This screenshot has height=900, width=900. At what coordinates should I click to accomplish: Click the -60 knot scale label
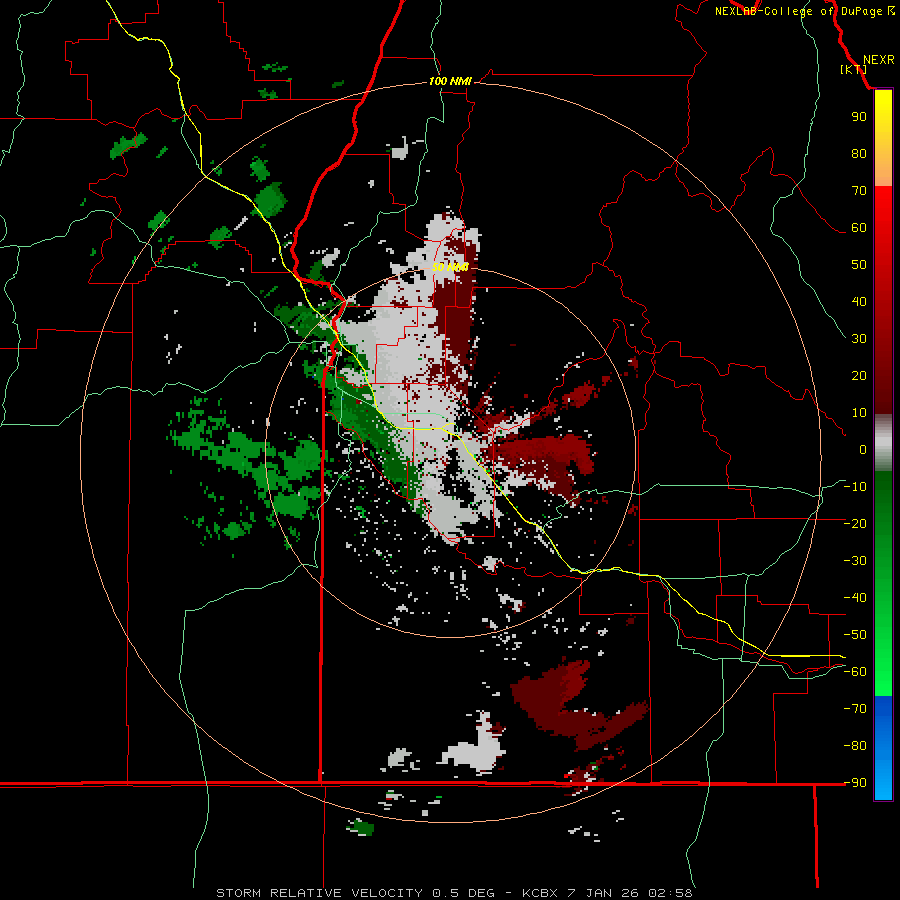[855, 672]
